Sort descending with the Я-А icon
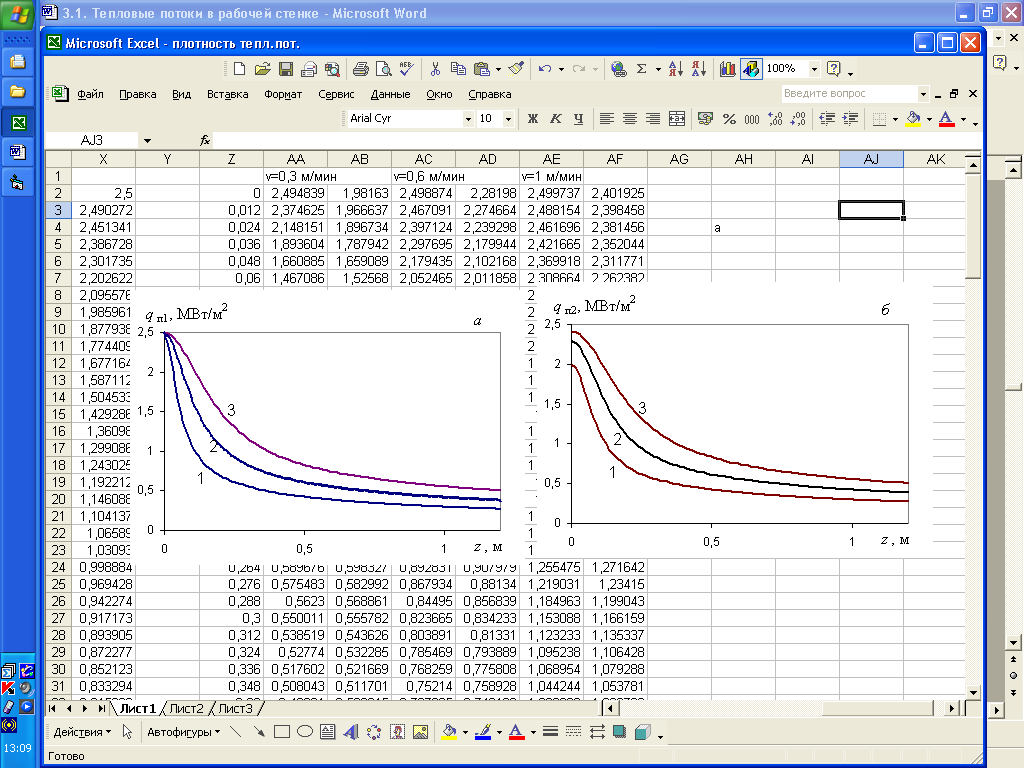The image size is (1024, 768). coord(699,69)
